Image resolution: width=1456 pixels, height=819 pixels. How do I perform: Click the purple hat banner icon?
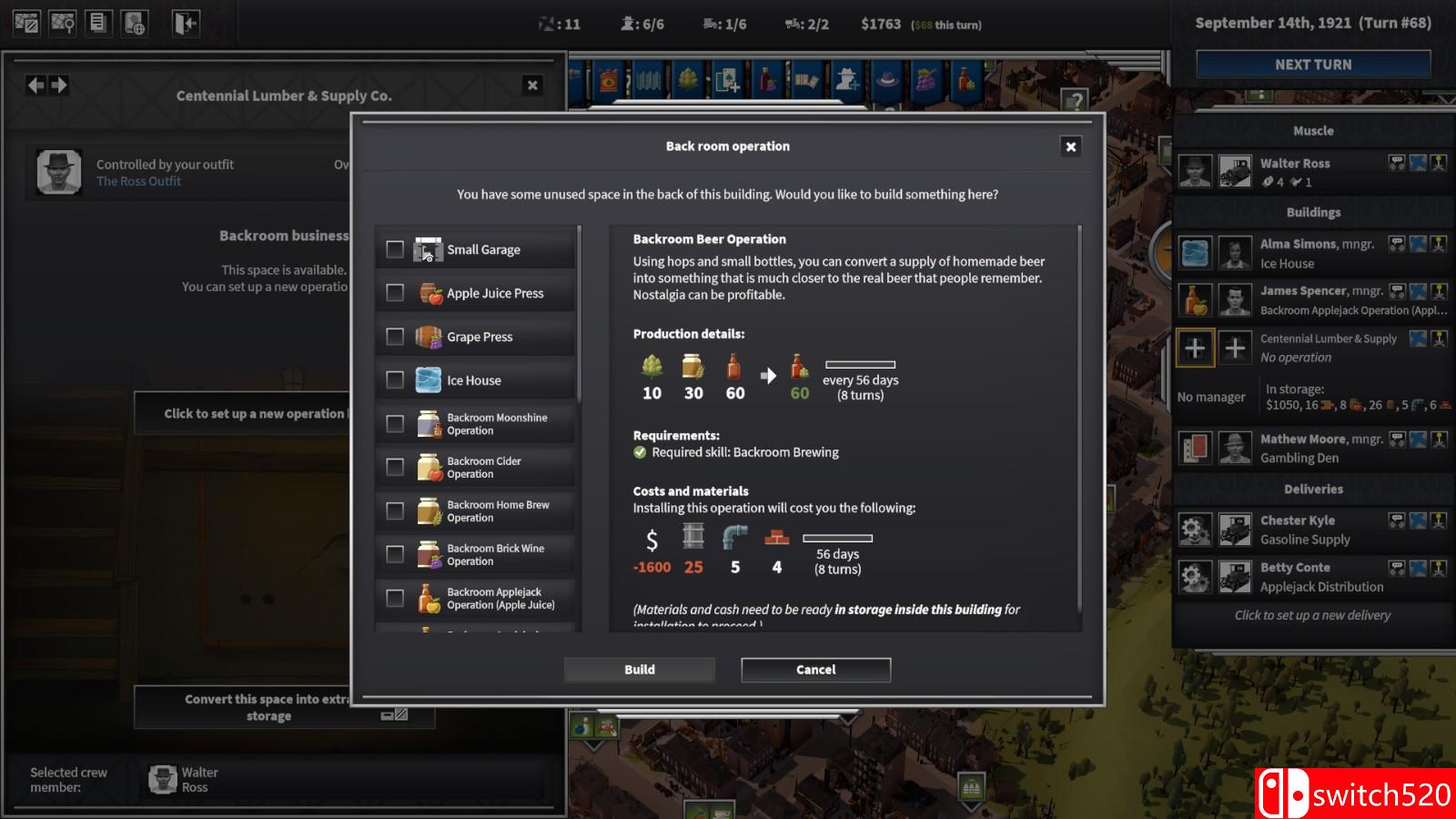(x=887, y=81)
